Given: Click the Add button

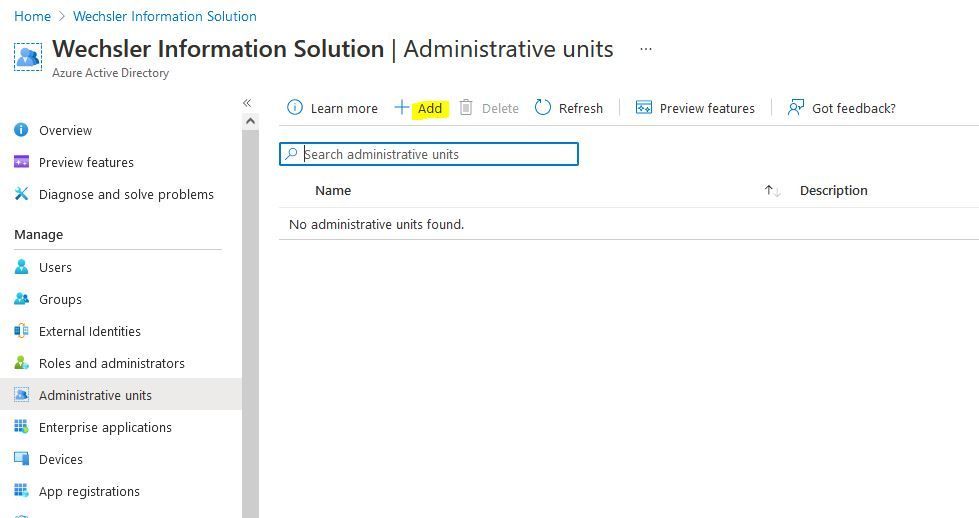Looking at the screenshot, I should click(x=430, y=109).
